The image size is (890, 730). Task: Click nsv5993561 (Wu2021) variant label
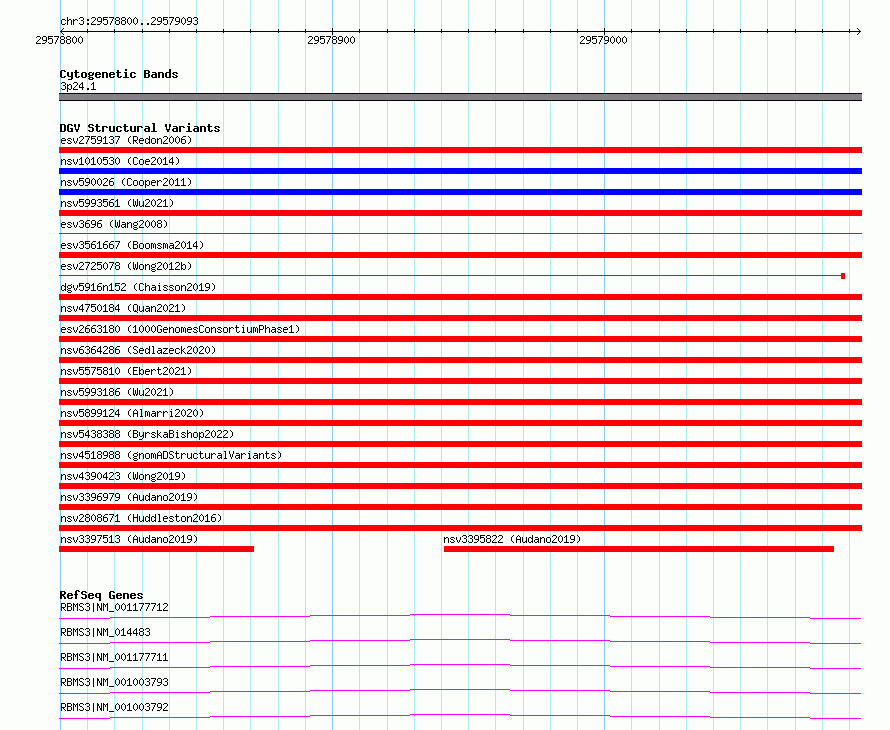coord(117,203)
